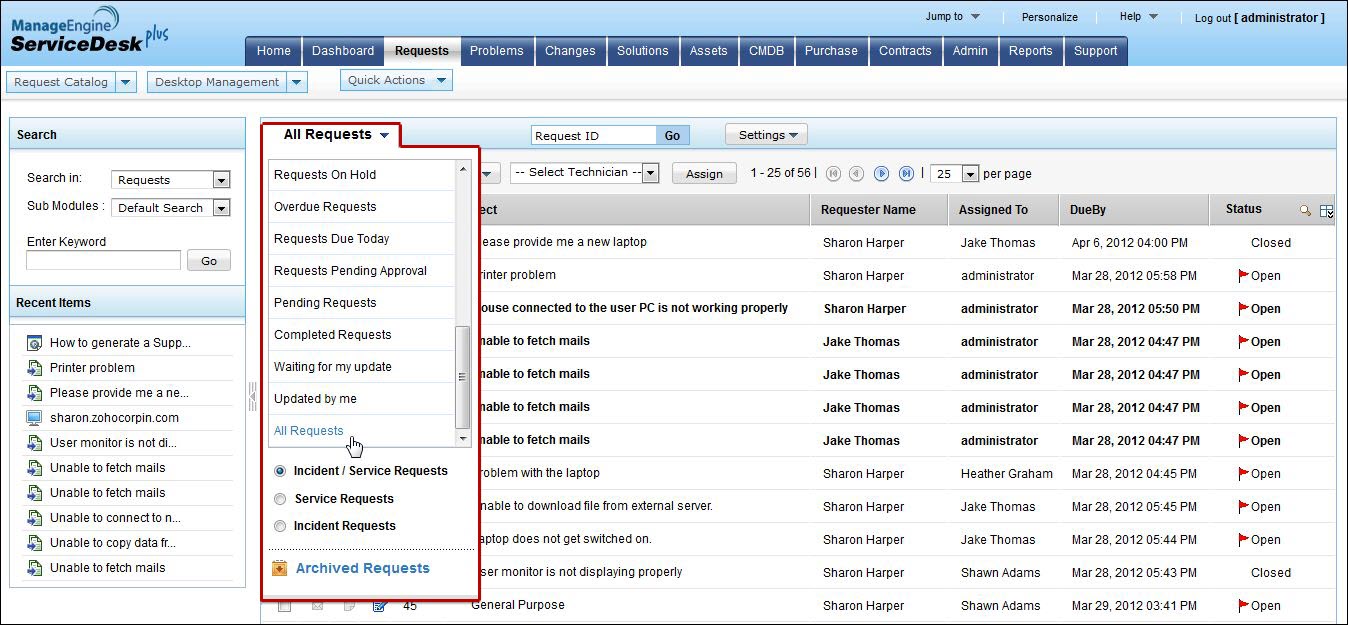Go to the next page of requests
Image resolution: width=1348 pixels, height=625 pixels.
tap(881, 174)
